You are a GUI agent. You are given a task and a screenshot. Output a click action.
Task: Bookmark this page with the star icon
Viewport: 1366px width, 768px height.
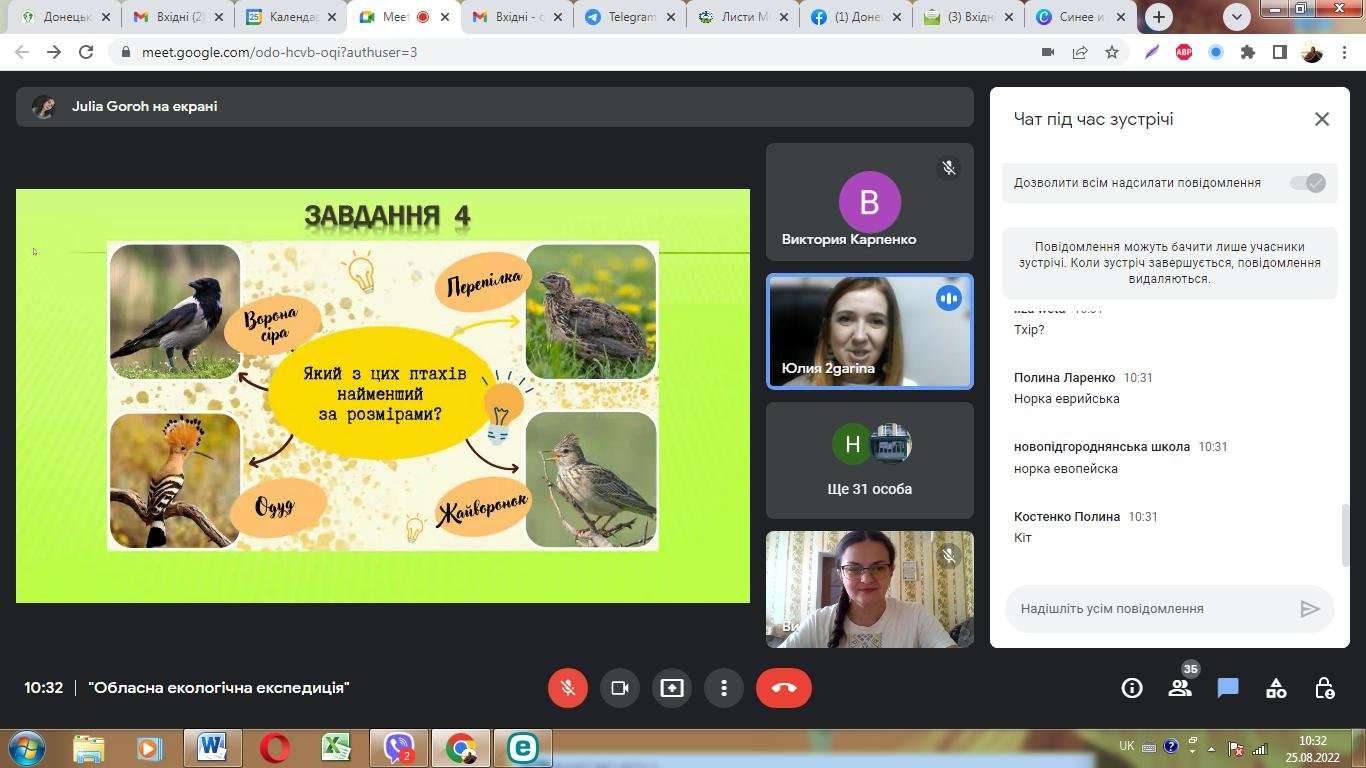[1112, 52]
